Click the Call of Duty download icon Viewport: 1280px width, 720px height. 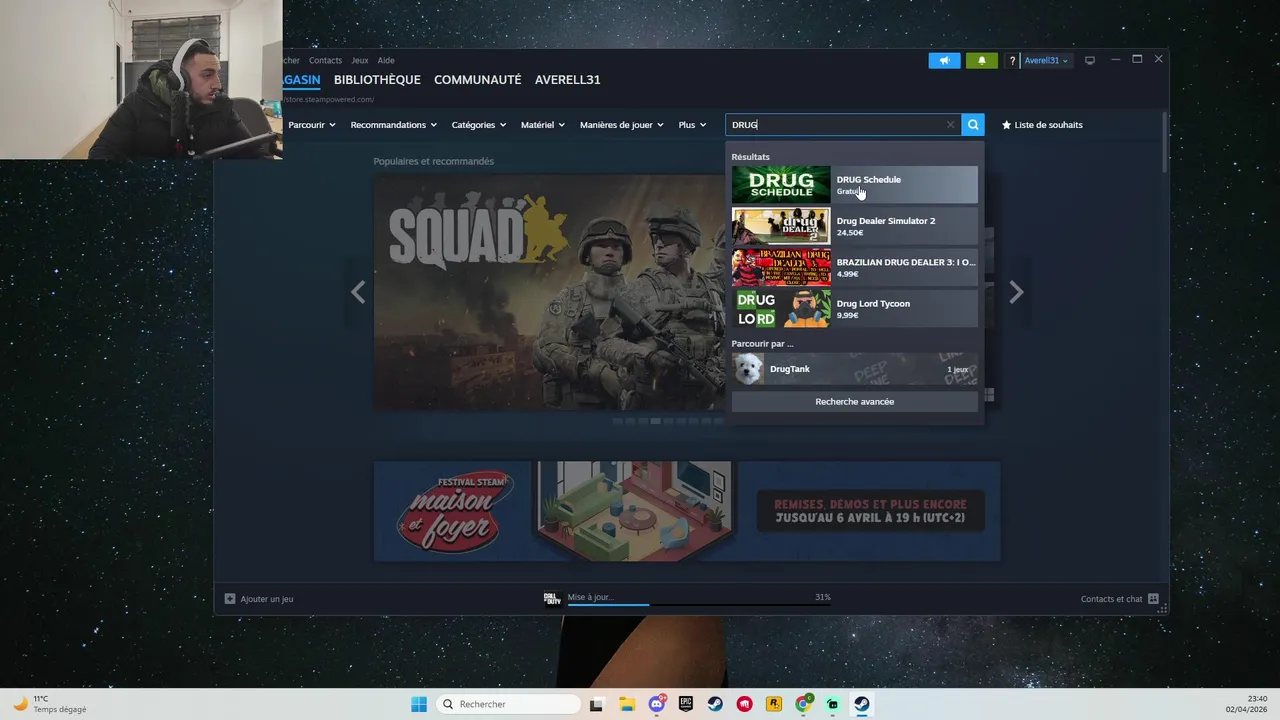point(552,598)
